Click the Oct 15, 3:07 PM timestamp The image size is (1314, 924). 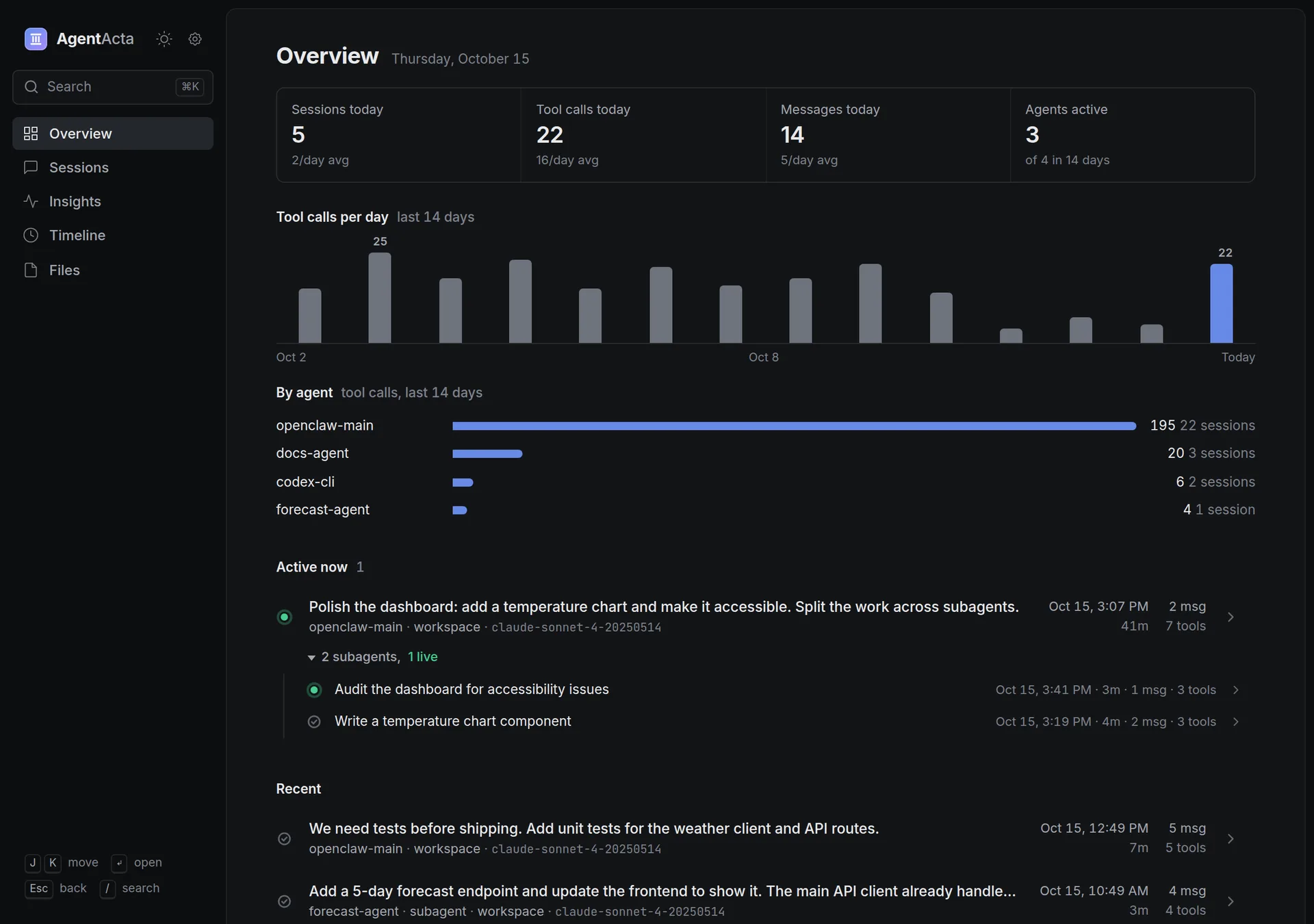pos(1098,606)
